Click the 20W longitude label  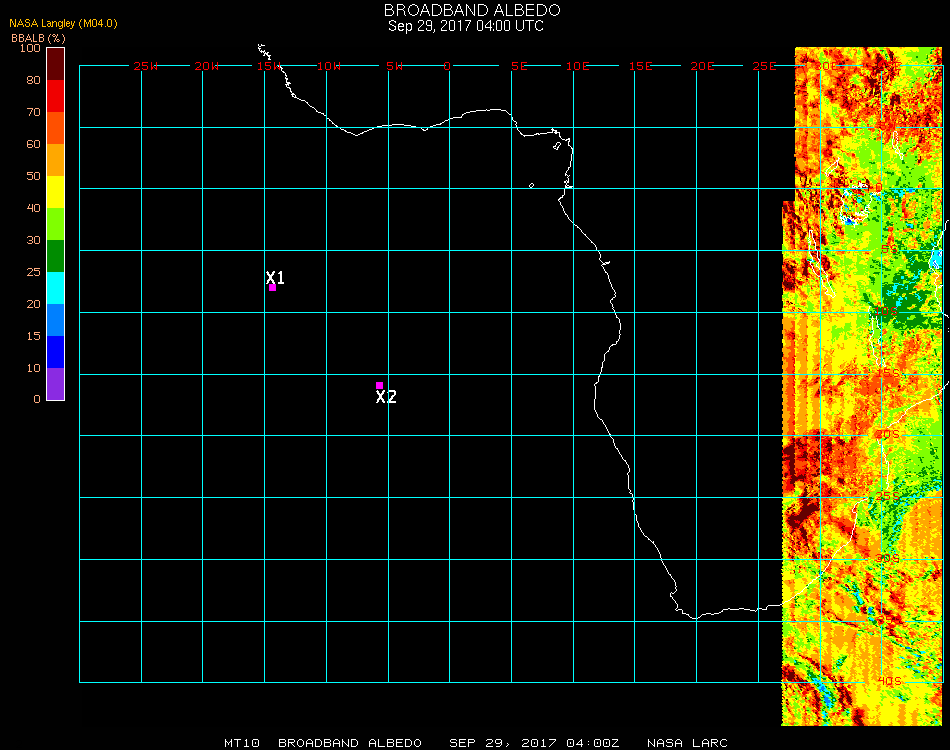(207, 66)
